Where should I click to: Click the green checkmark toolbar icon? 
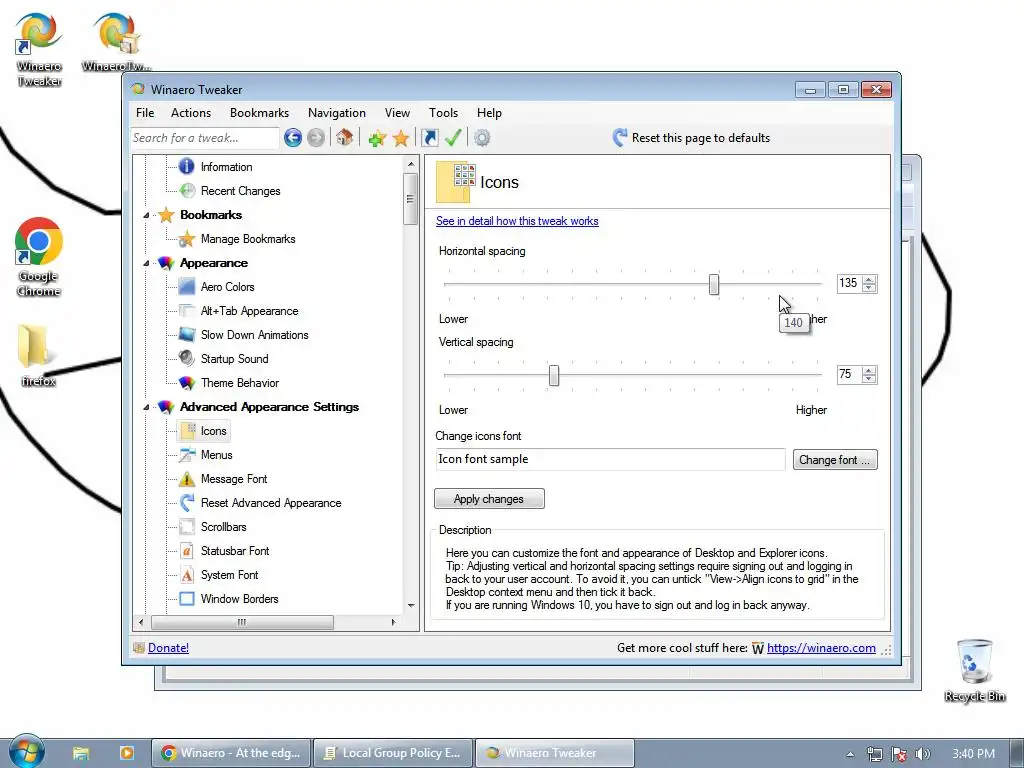click(x=453, y=137)
